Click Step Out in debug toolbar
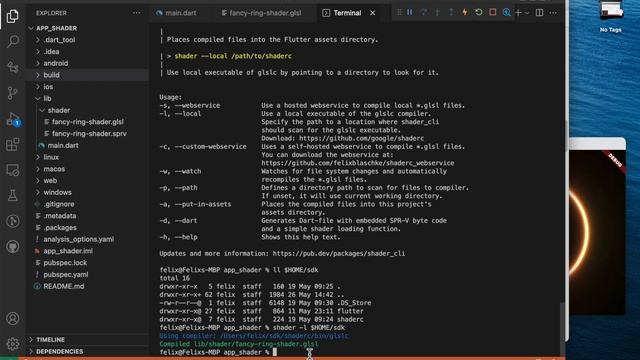Image resolution: width=640 pixels, height=360 pixels. point(451,13)
